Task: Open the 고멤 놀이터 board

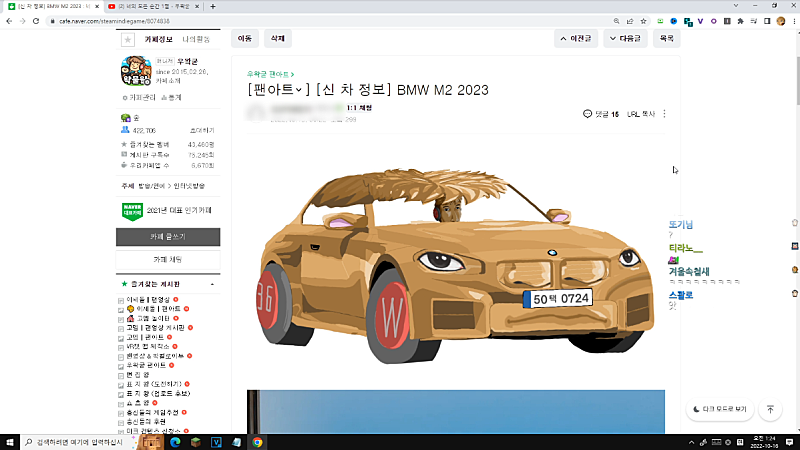Action: (x=153, y=318)
